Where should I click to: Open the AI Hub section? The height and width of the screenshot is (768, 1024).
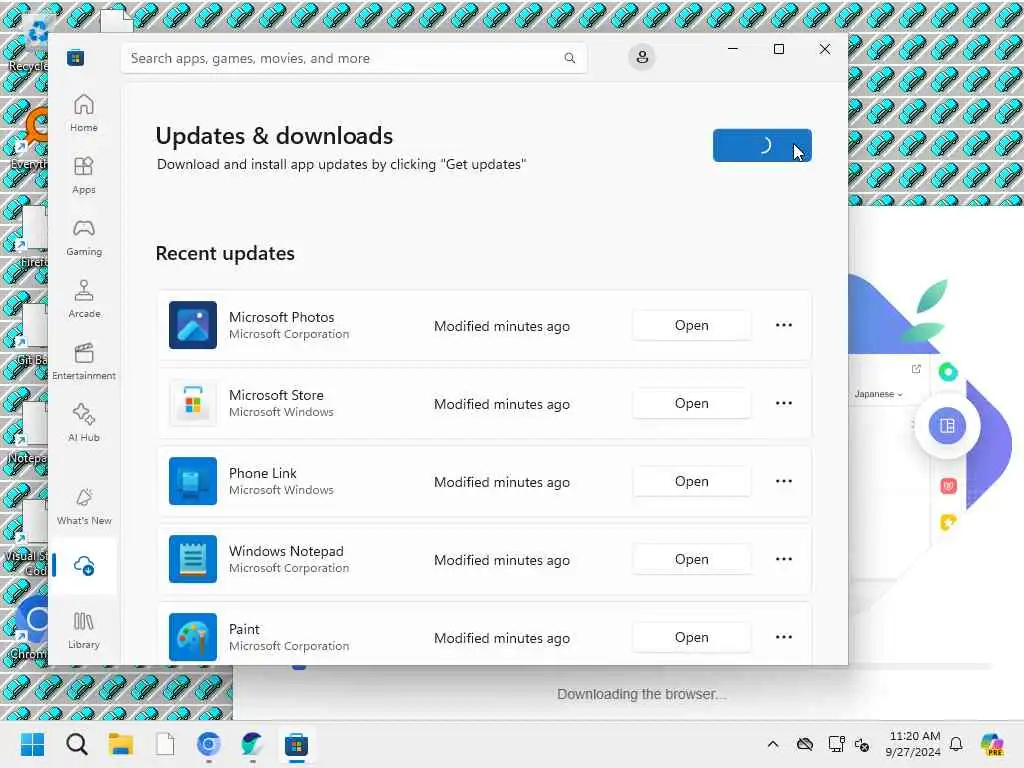click(84, 424)
